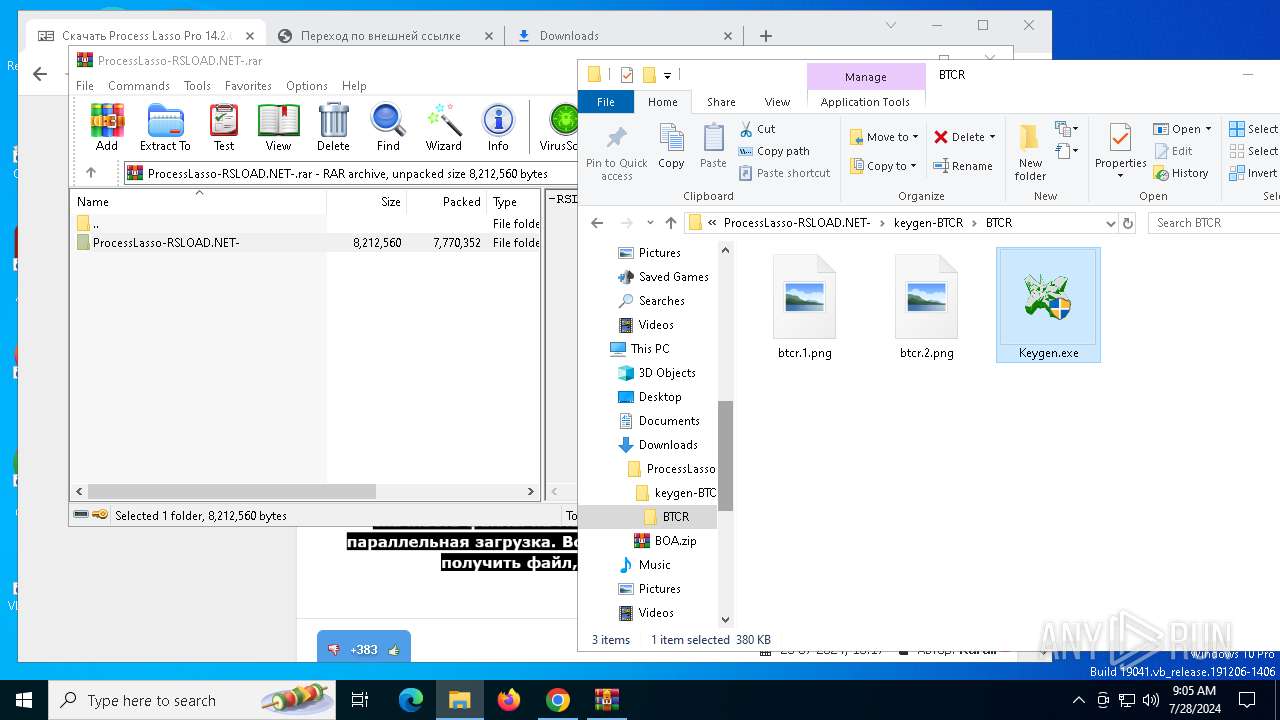Expand the Explorer address bar history dropdown
The width and height of the screenshot is (1280, 720).
(x=1110, y=223)
